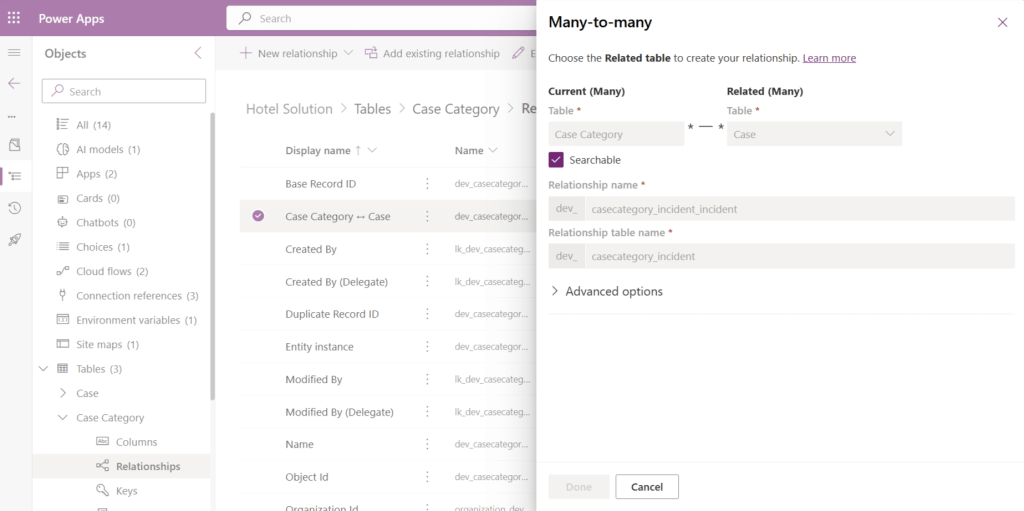Go to Case Category breadcrumb
This screenshot has height=511, width=1024.
tap(456, 109)
